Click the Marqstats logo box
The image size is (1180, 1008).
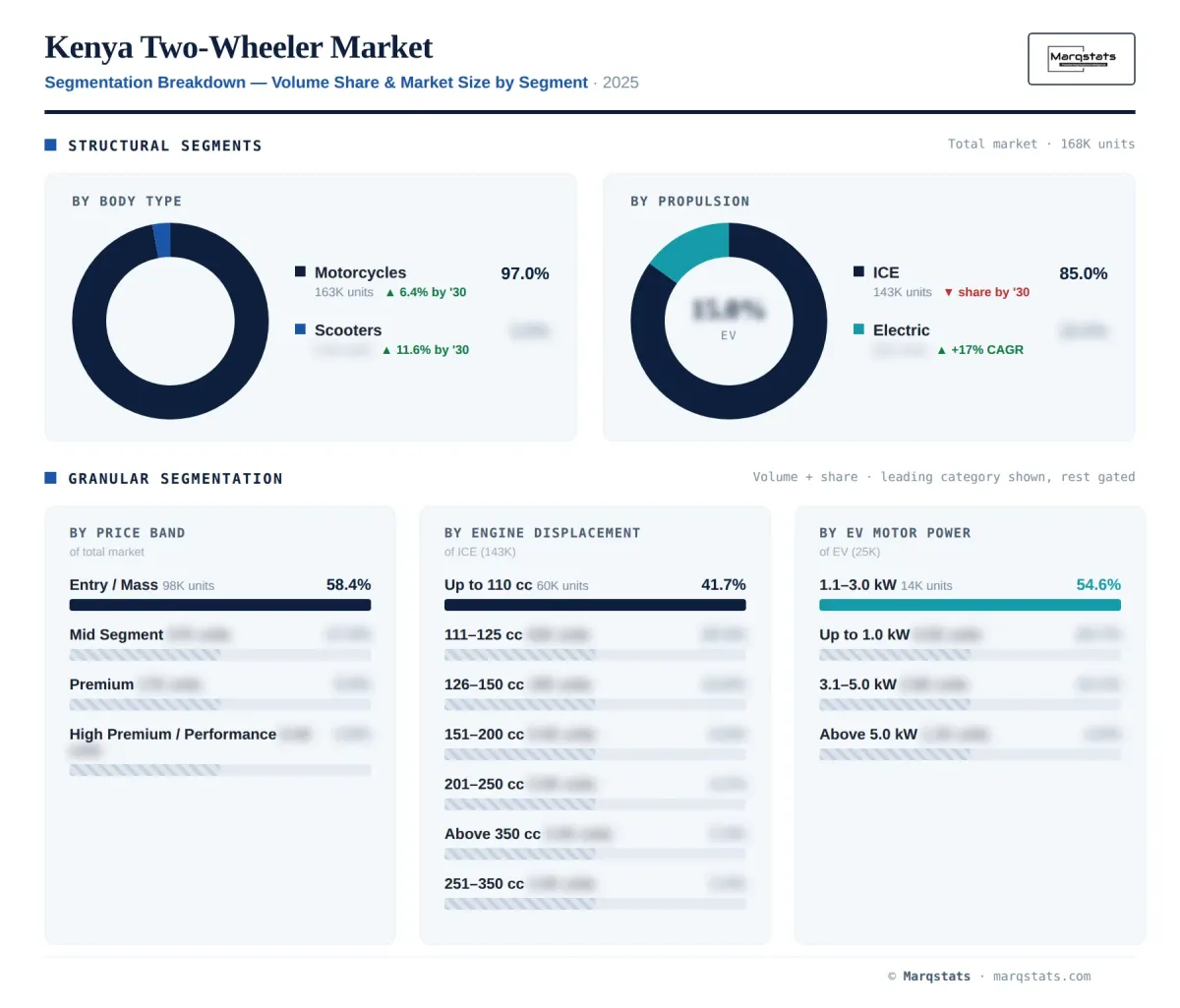(x=1081, y=59)
